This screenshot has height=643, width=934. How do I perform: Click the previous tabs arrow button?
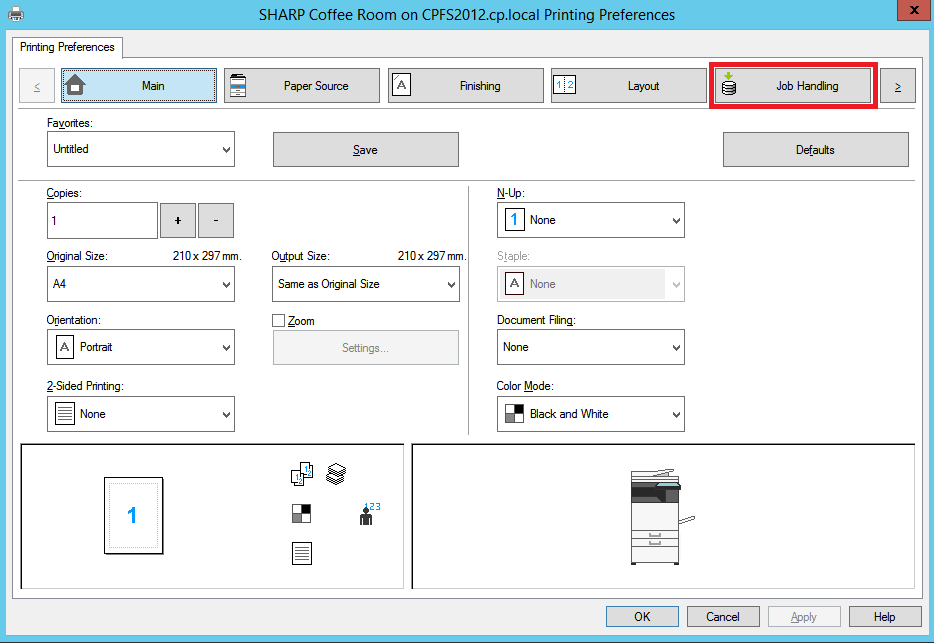pos(37,86)
